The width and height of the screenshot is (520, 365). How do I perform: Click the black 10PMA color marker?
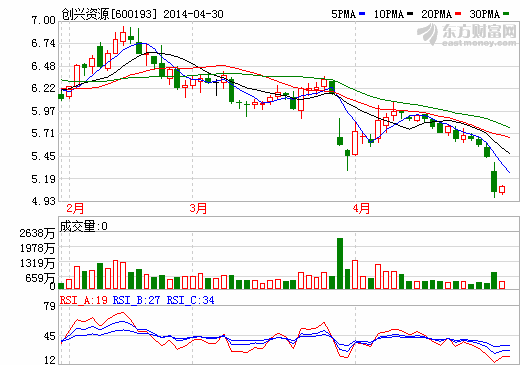(x=410, y=14)
